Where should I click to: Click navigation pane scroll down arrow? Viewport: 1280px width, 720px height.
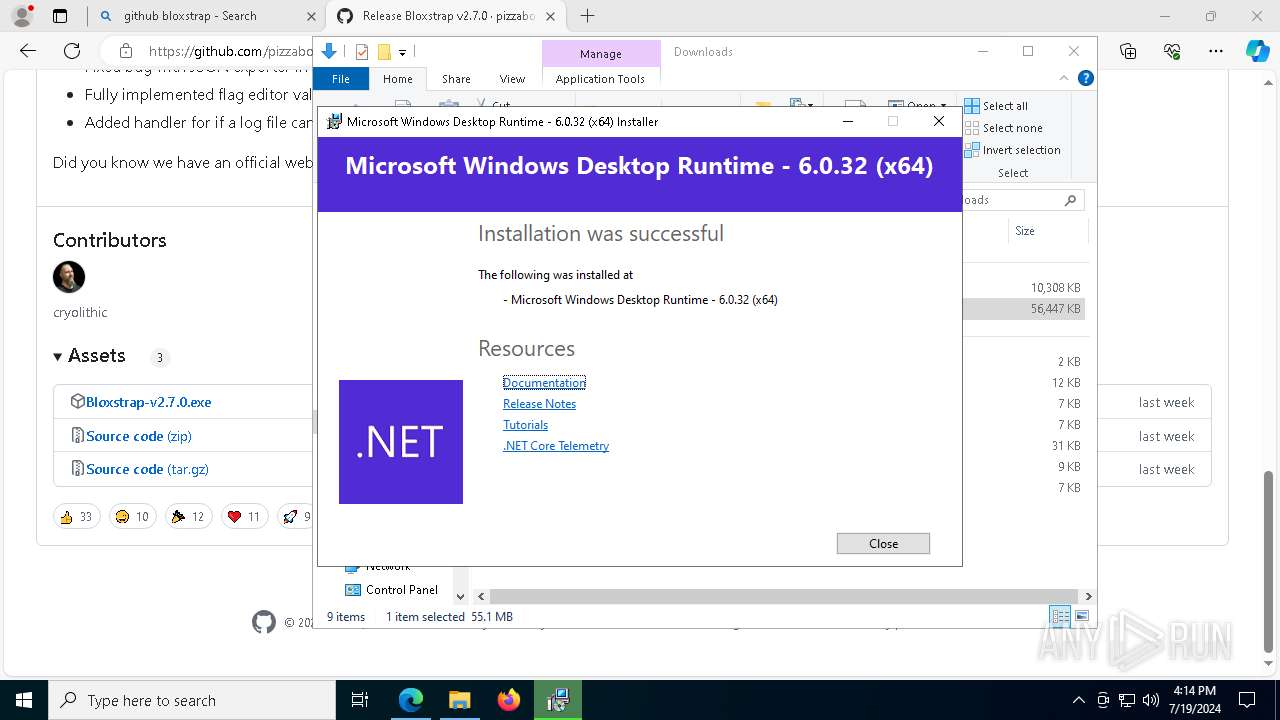460,596
